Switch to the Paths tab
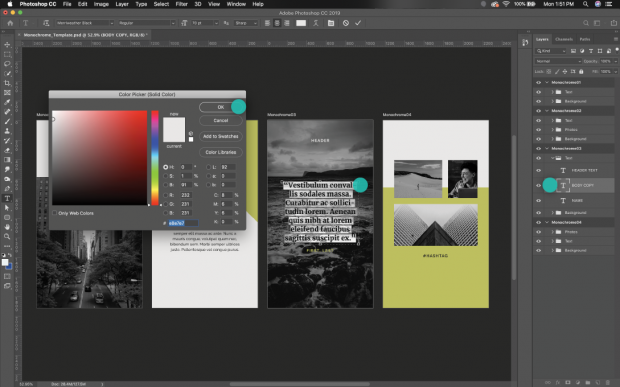 point(585,39)
